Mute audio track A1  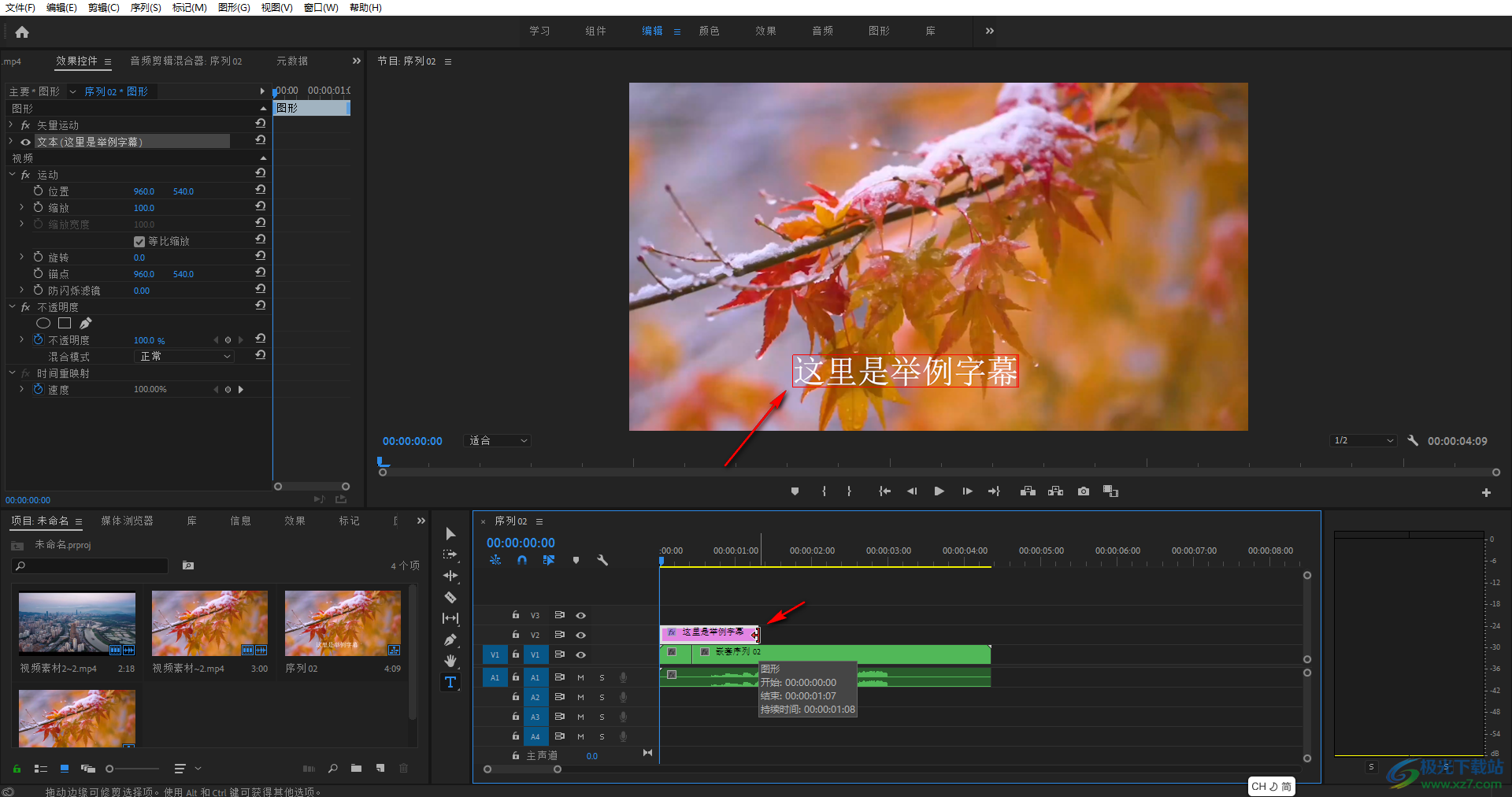[x=581, y=677]
